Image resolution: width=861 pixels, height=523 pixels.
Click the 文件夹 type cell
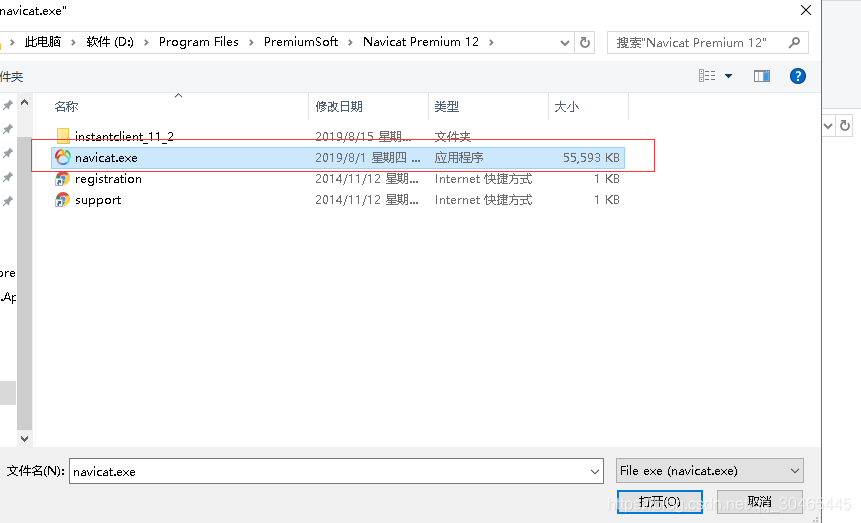point(452,136)
